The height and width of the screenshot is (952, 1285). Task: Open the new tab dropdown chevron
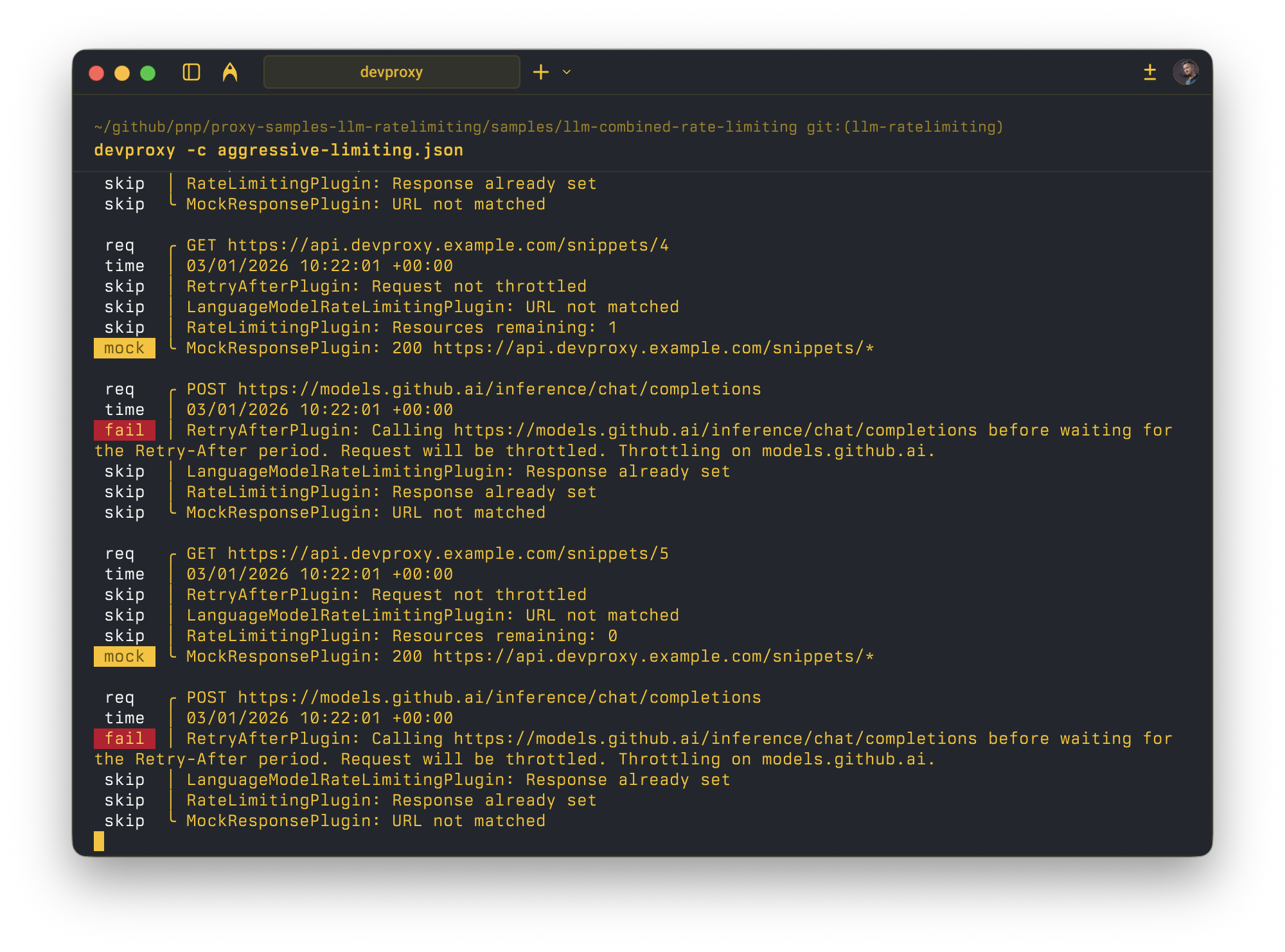pos(565,73)
